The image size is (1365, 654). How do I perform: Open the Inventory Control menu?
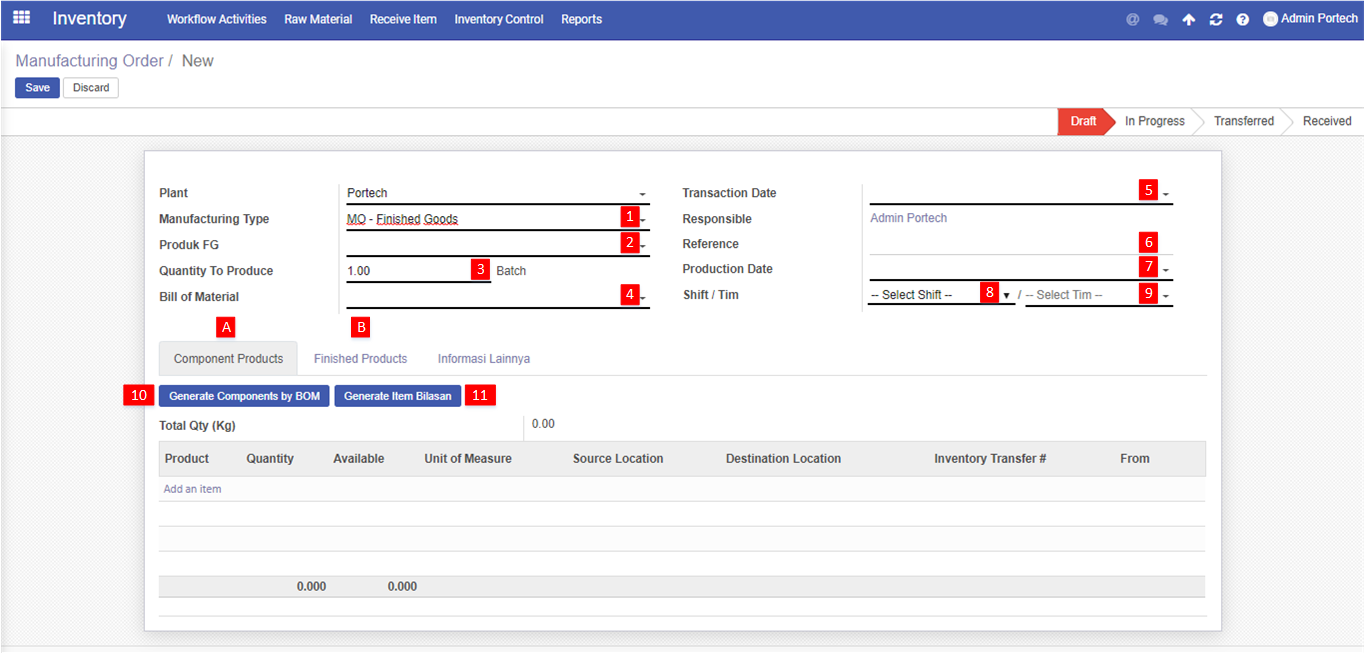pyautogui.click(x=498, y=19)
